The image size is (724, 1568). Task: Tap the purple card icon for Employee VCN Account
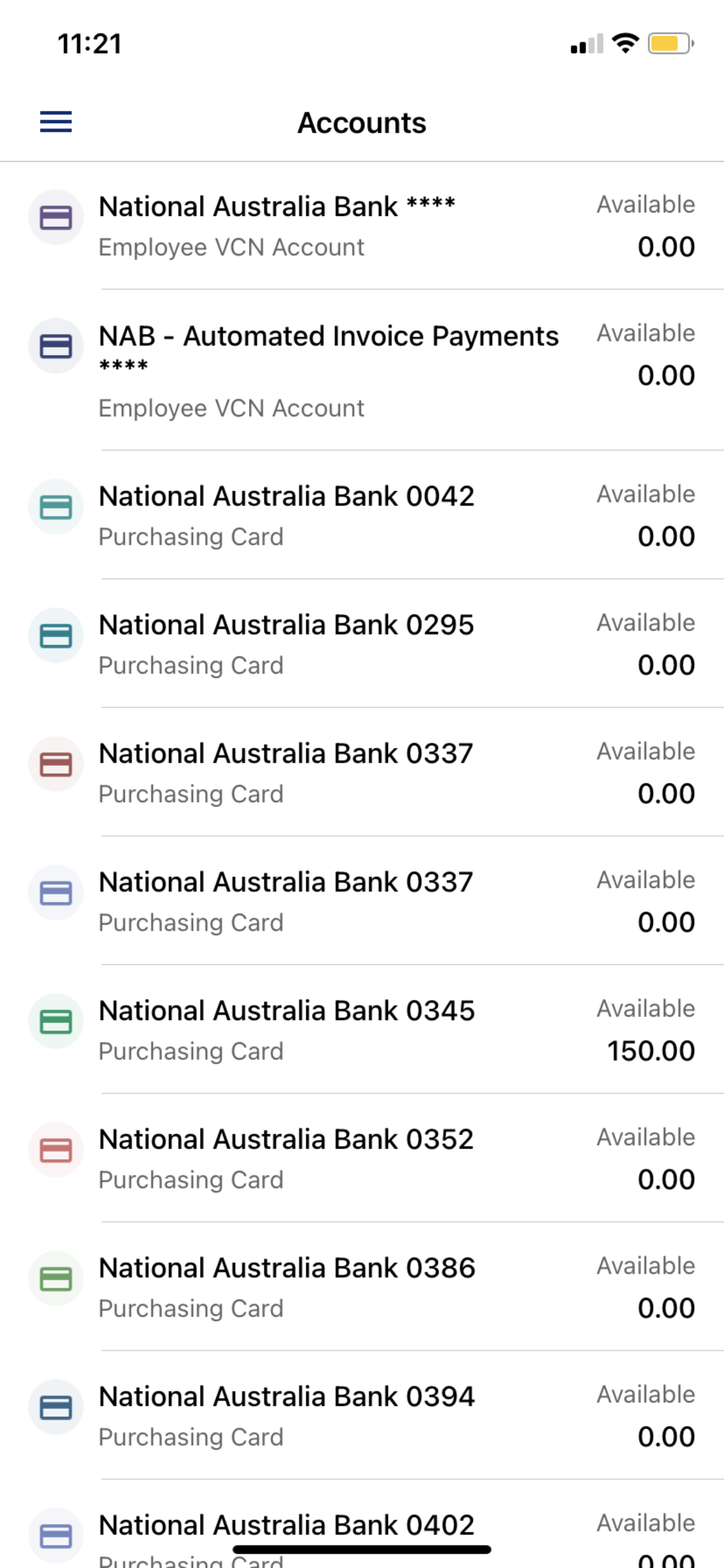[x=56, y=218]
